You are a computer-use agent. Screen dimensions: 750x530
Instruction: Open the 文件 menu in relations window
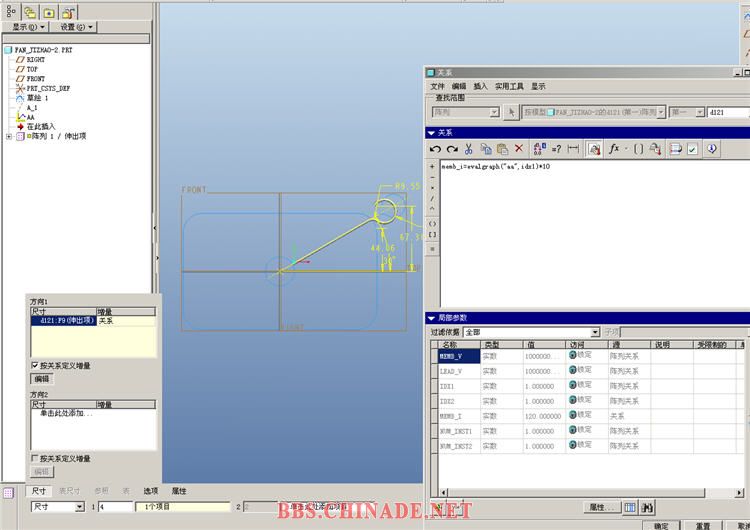(437, 87)
